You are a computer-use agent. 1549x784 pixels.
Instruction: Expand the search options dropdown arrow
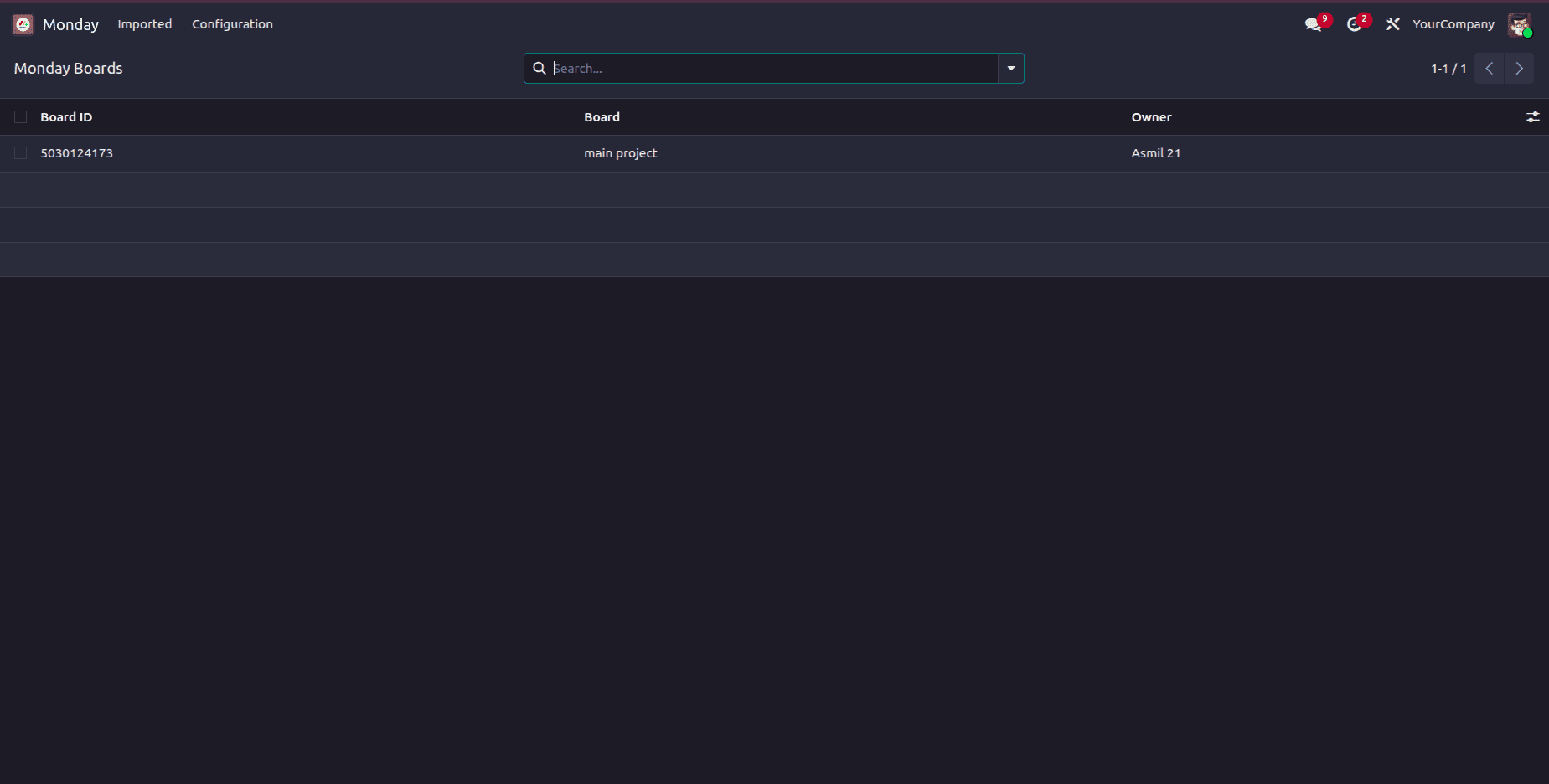(1011, 69)
